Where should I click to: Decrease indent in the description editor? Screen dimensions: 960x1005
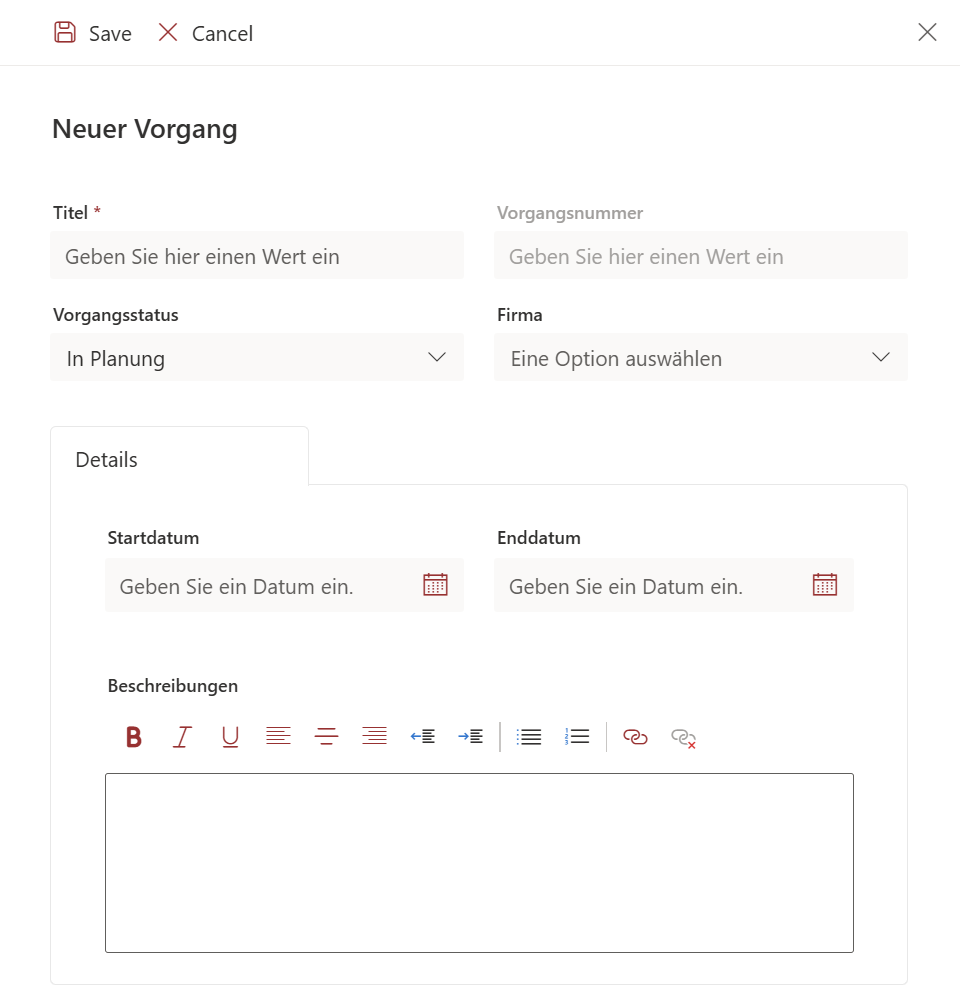point(423,737)
